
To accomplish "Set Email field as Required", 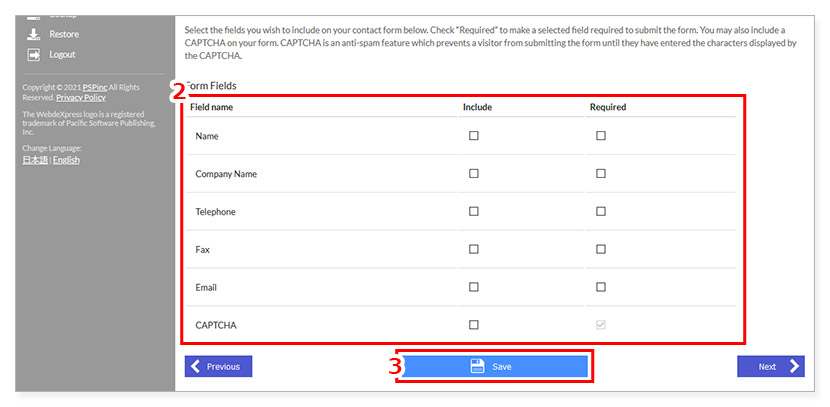I will click(x=601, y=287).
